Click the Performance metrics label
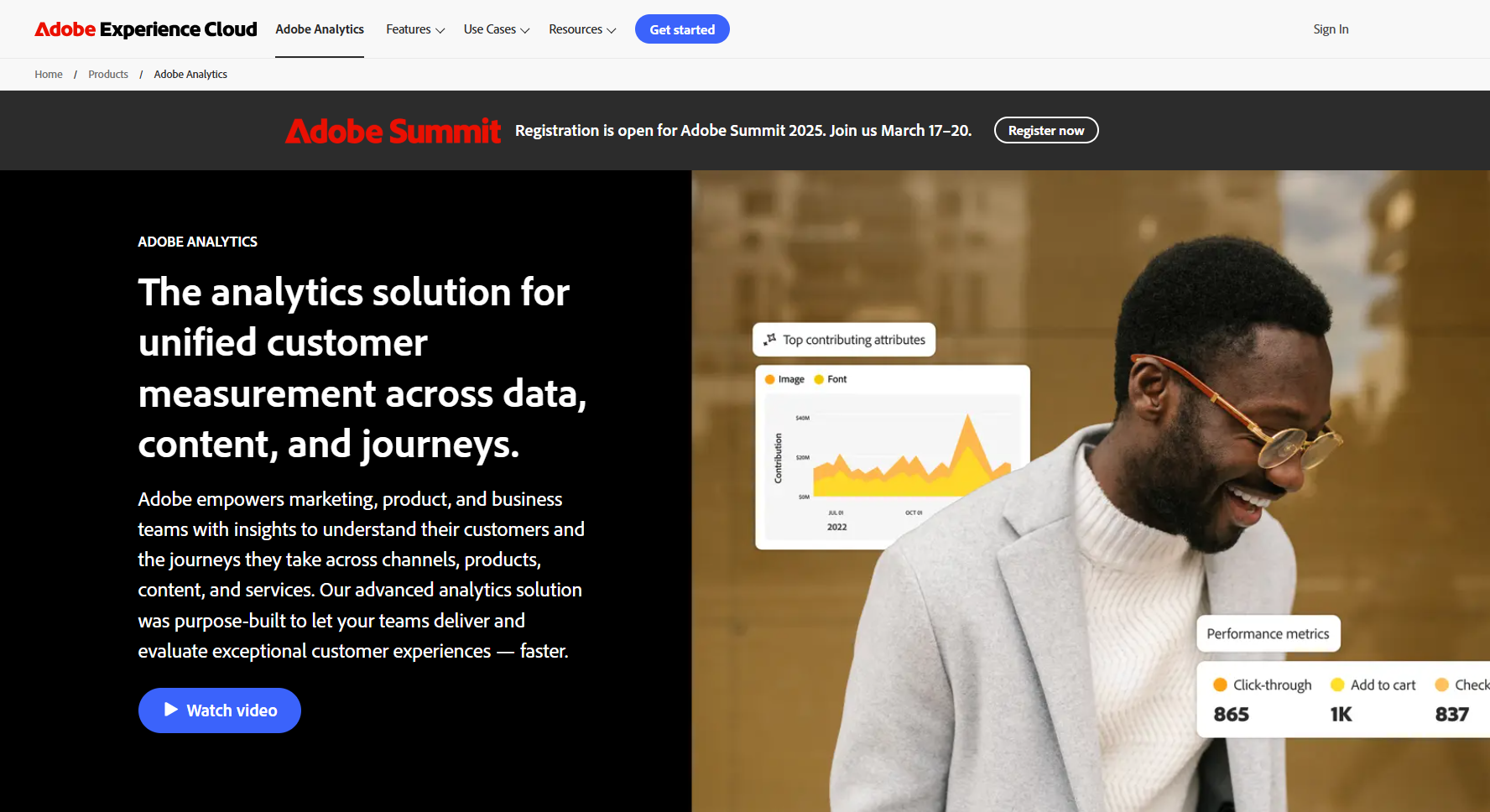Viewport: 1490px width, 812px height. point(1268,633)
